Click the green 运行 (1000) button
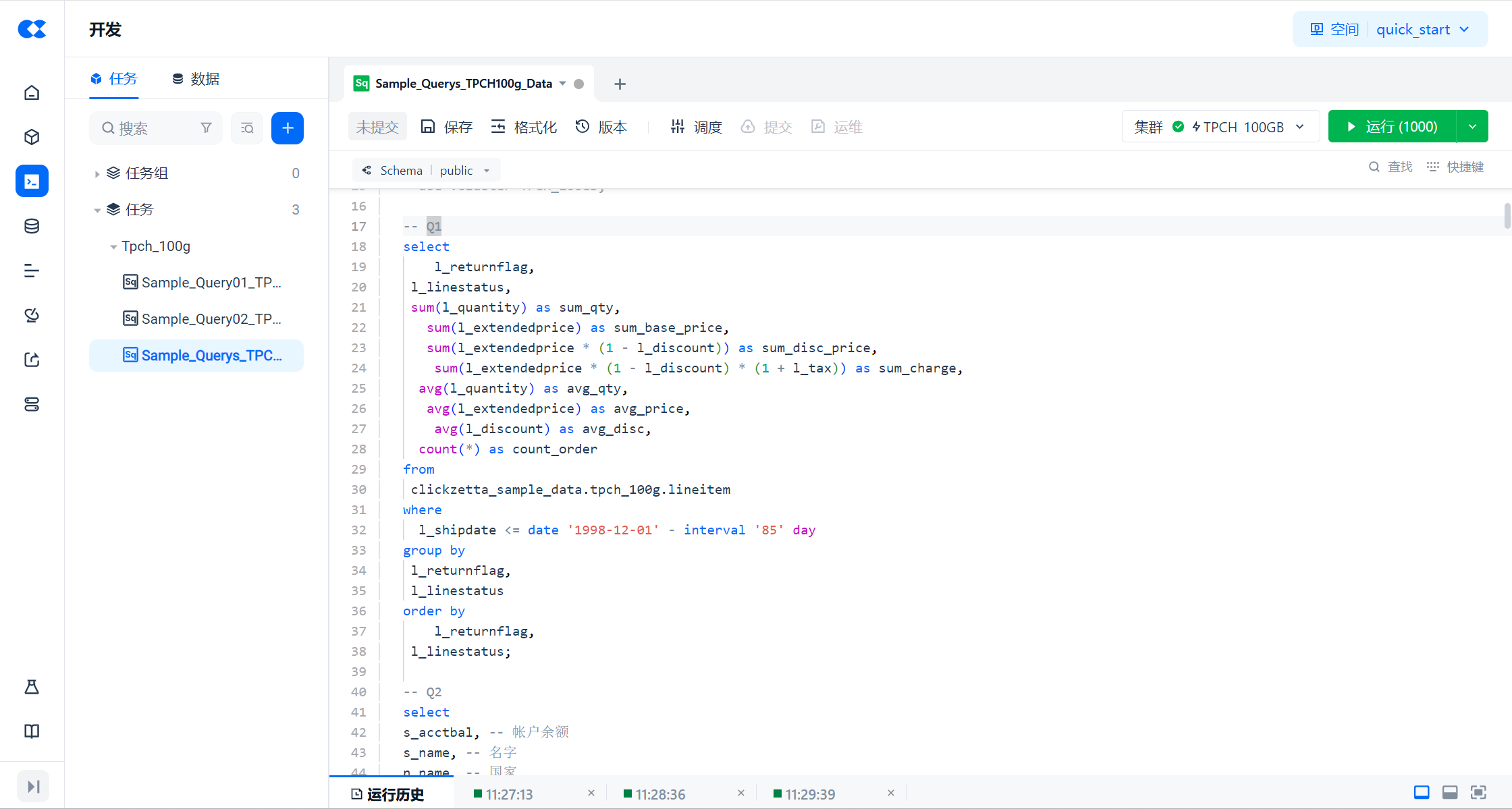This screenshot has width=1512, height=809. point(1392,127)
